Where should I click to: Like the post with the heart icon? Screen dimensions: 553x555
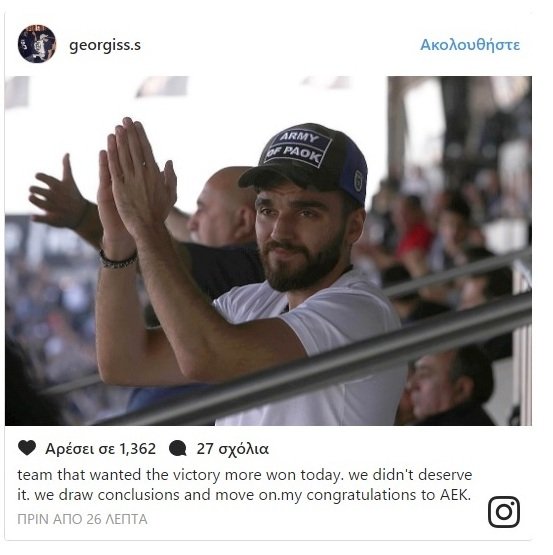point(27,448)
